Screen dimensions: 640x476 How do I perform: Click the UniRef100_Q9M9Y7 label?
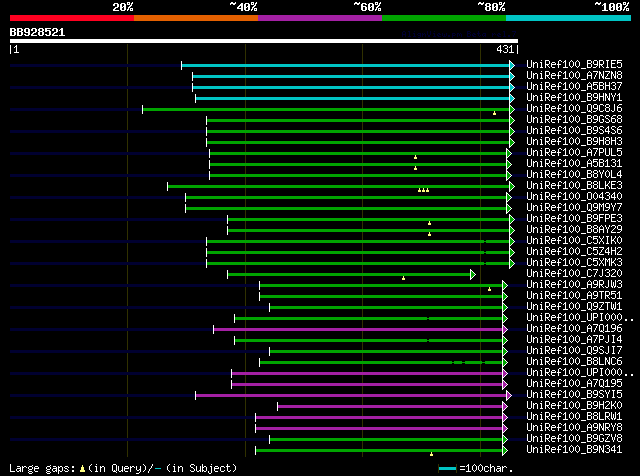[x=574, y=208]
